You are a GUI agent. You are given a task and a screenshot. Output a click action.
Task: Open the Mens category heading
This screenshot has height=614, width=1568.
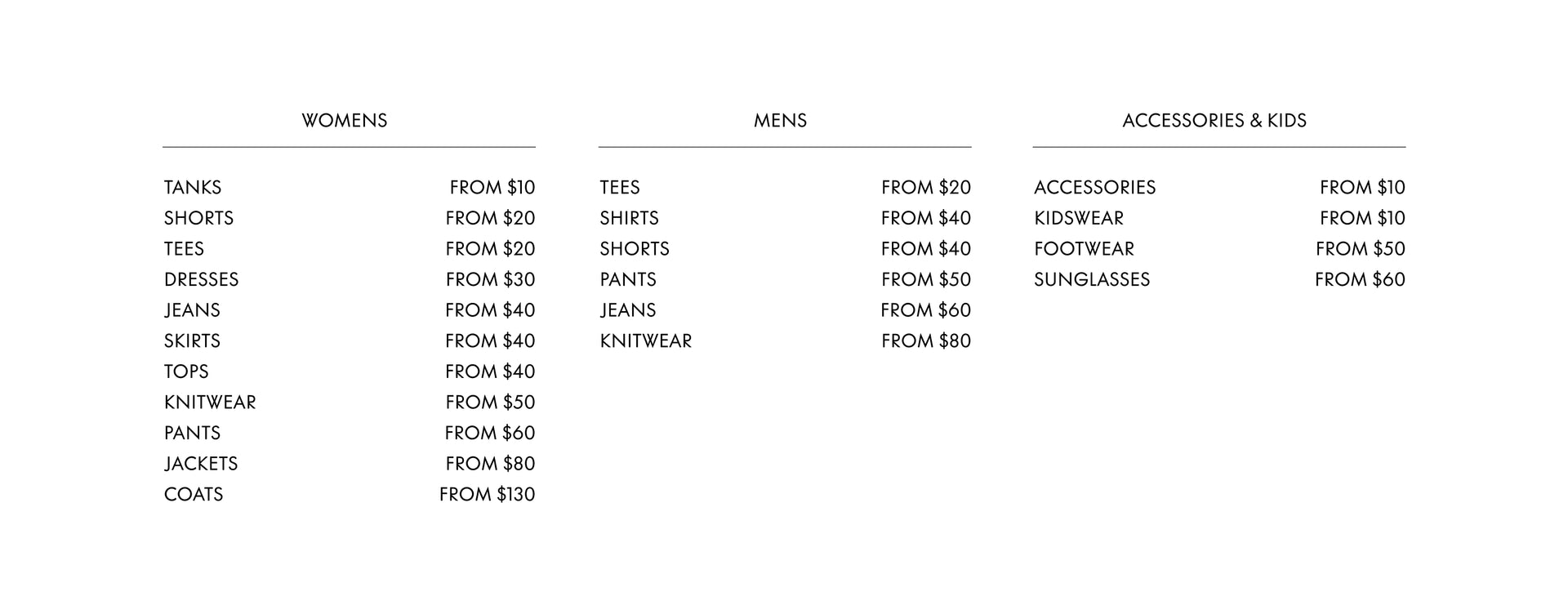(780, 121)
